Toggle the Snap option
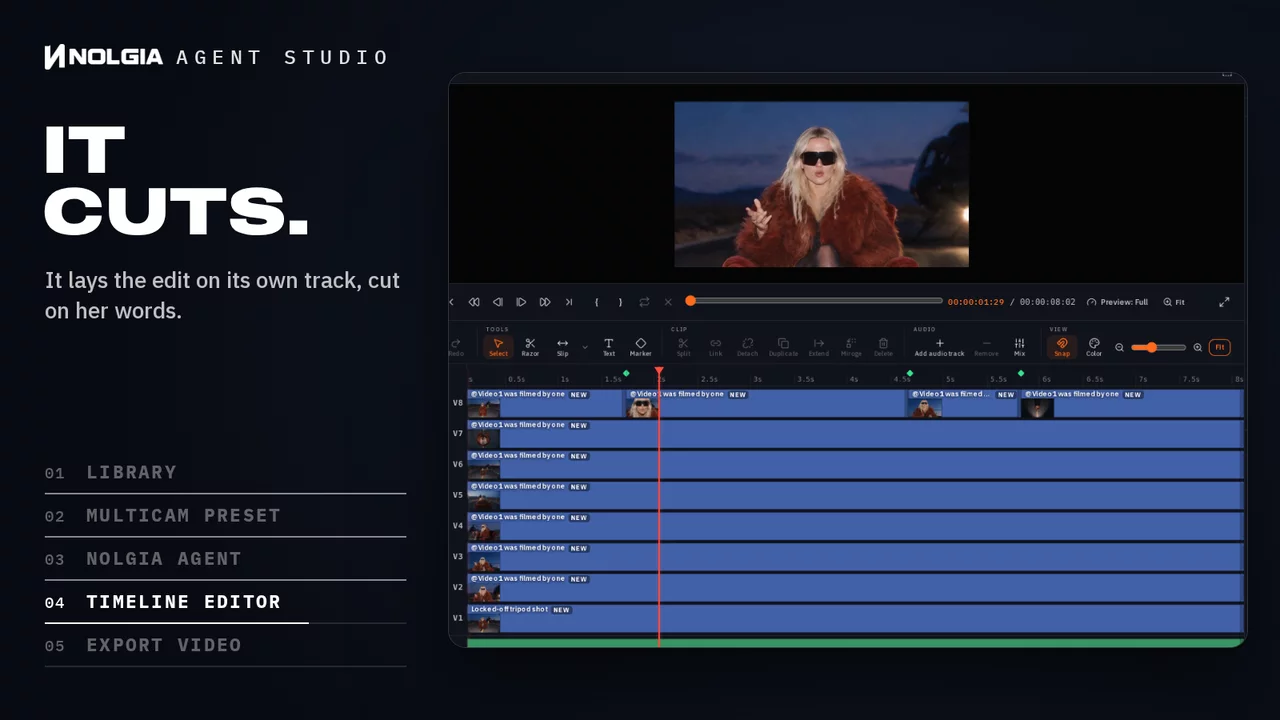The image size is (1280, 720). click(x=1062, y=346)
